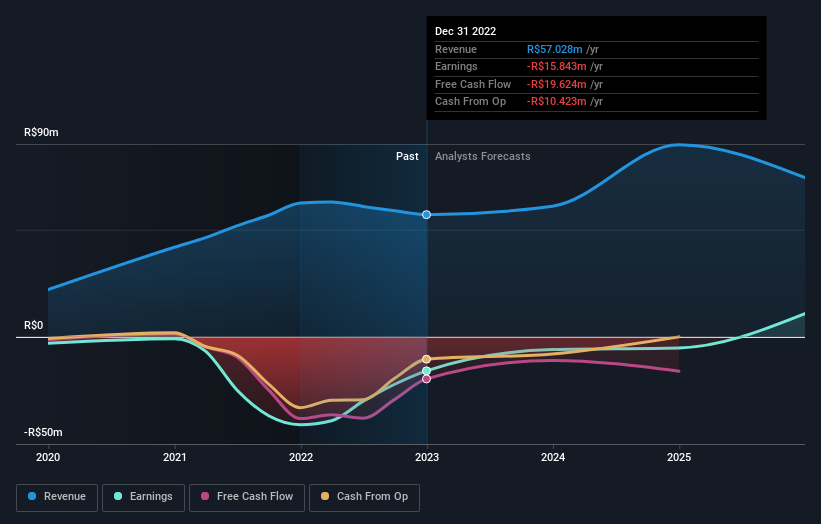Click the 2020 x-axis label
The image size is (821, 524).
click(x=48, y=457)
